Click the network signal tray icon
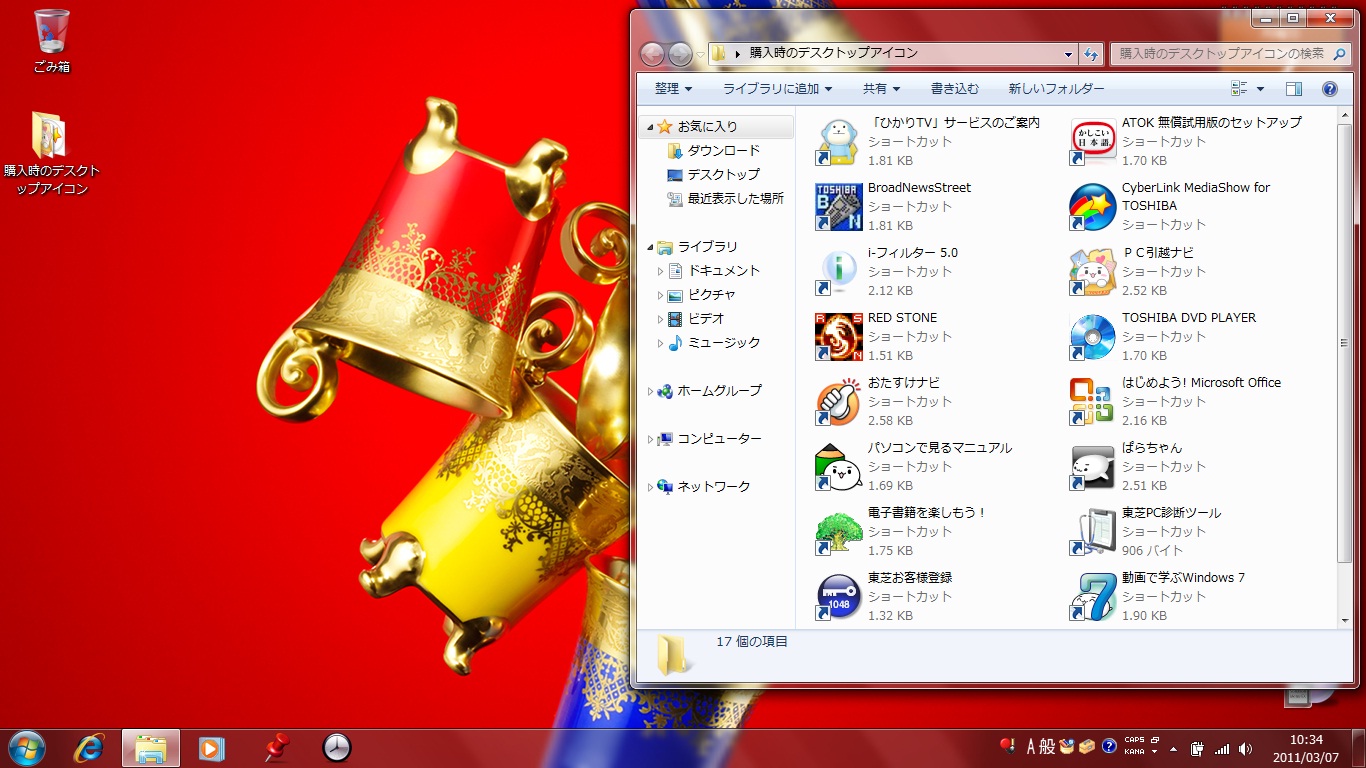 point(1221,747)
